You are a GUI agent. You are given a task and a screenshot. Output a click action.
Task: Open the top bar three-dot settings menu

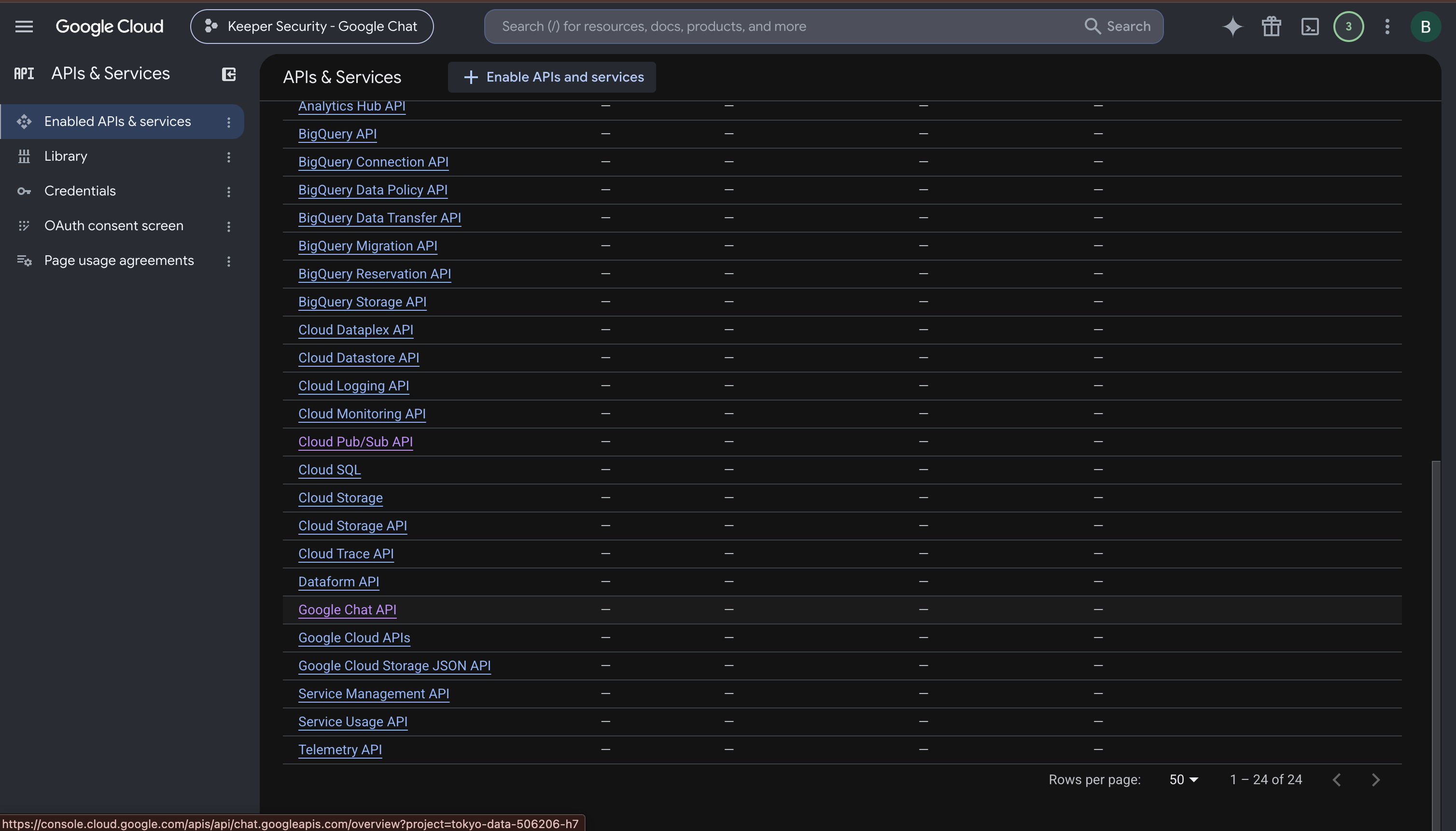click(1387, 26)
